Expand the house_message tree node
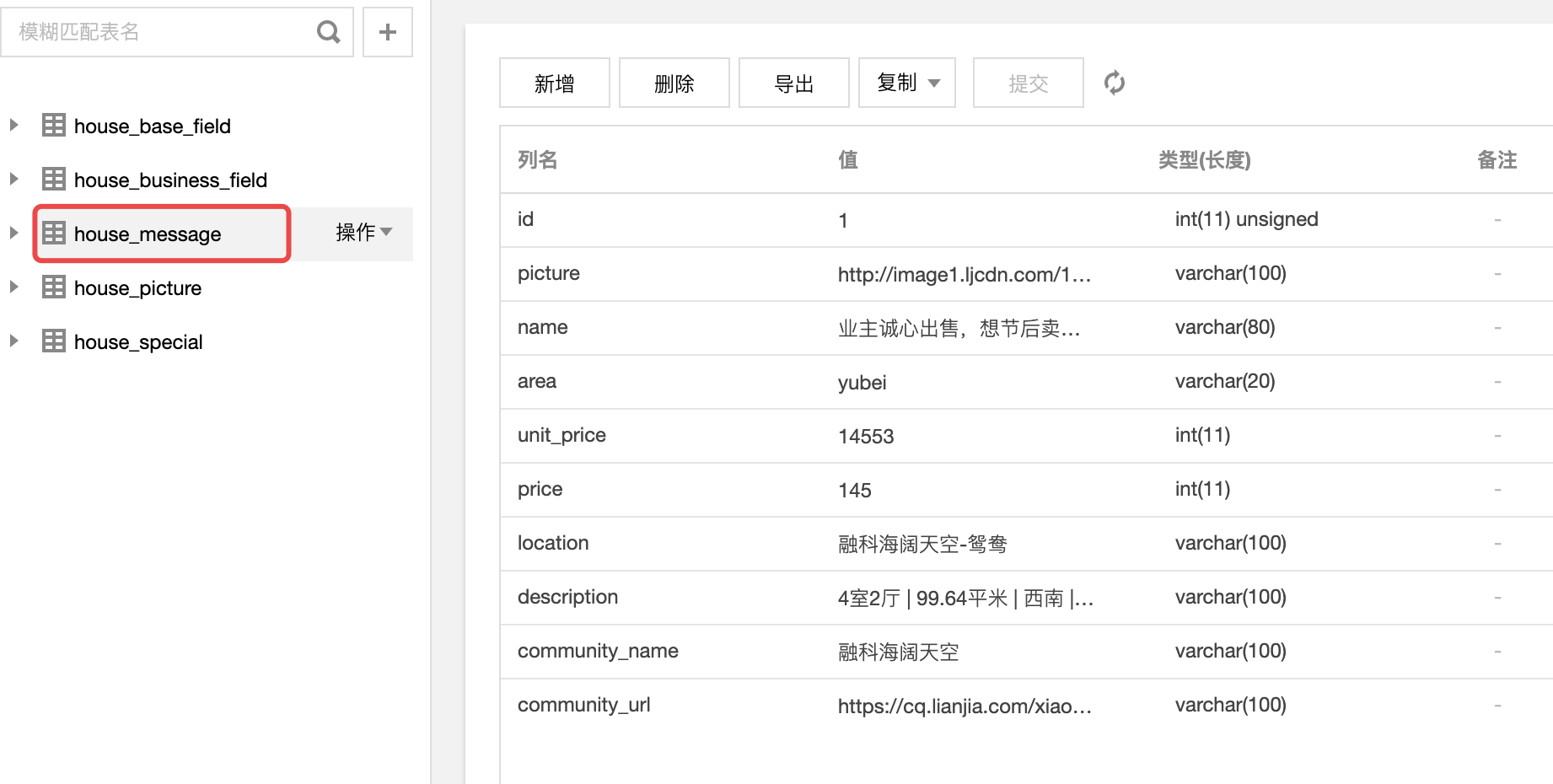The height and width of the screenshot is (784, 1553). coord(13,233)
